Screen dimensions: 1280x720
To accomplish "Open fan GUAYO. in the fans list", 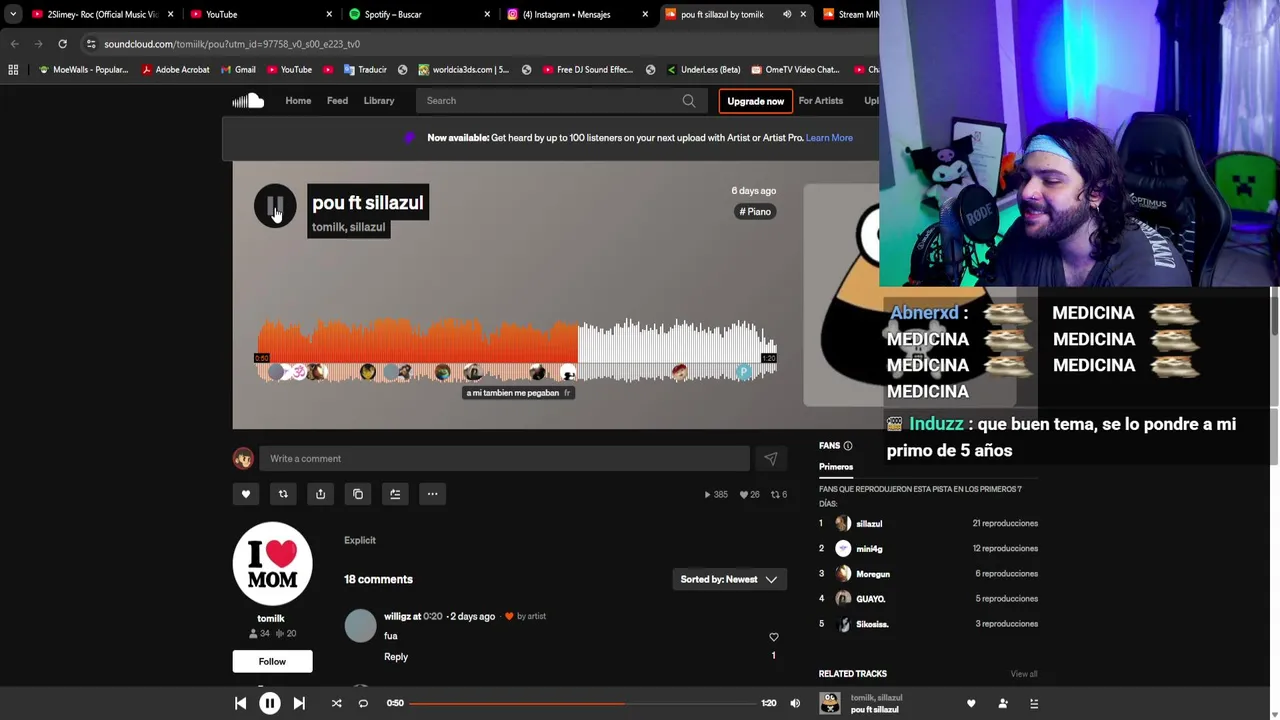I will [x=870, y=599].
